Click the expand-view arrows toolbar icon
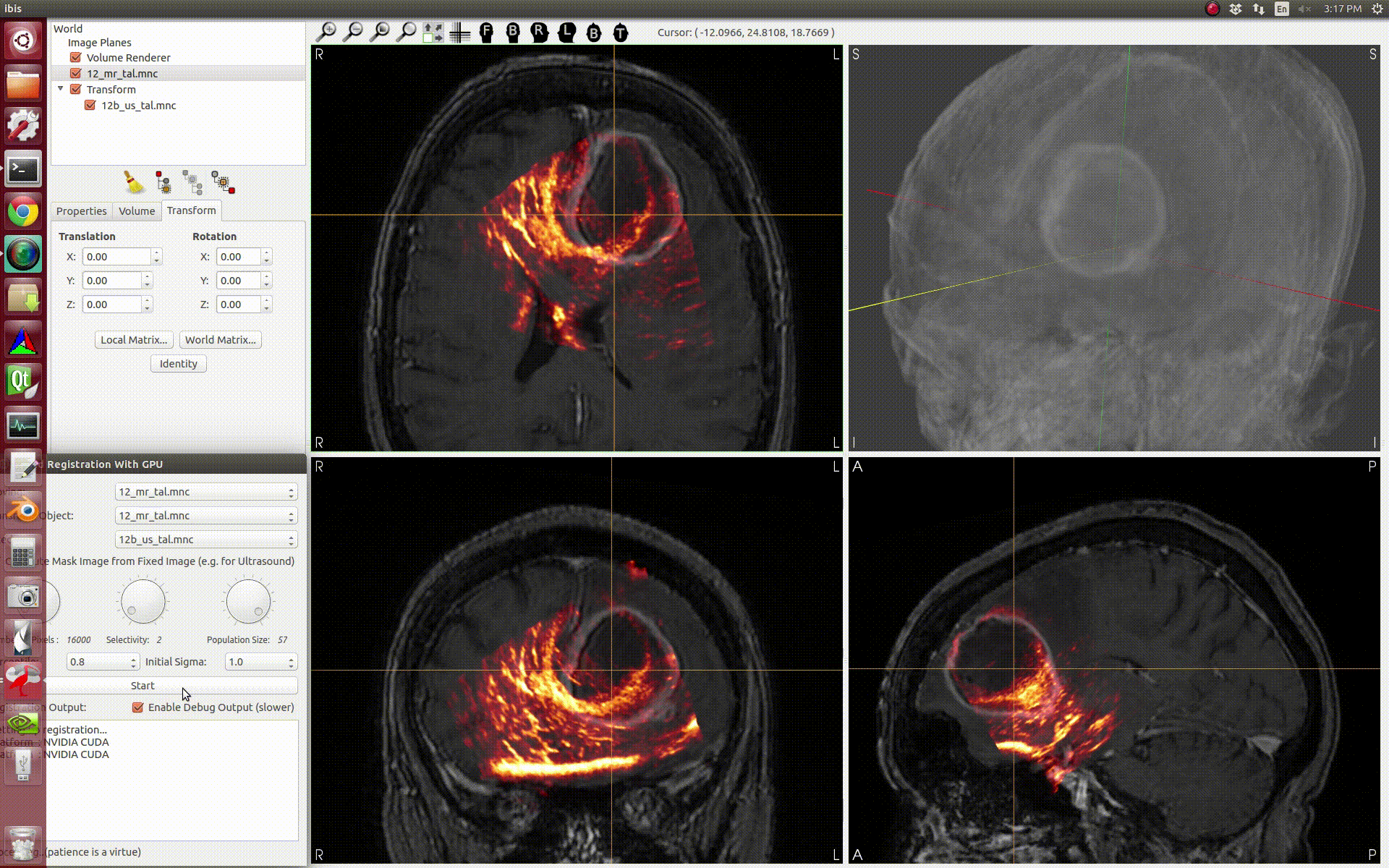This screenshot has height=868, width=1389. [433, 33]
